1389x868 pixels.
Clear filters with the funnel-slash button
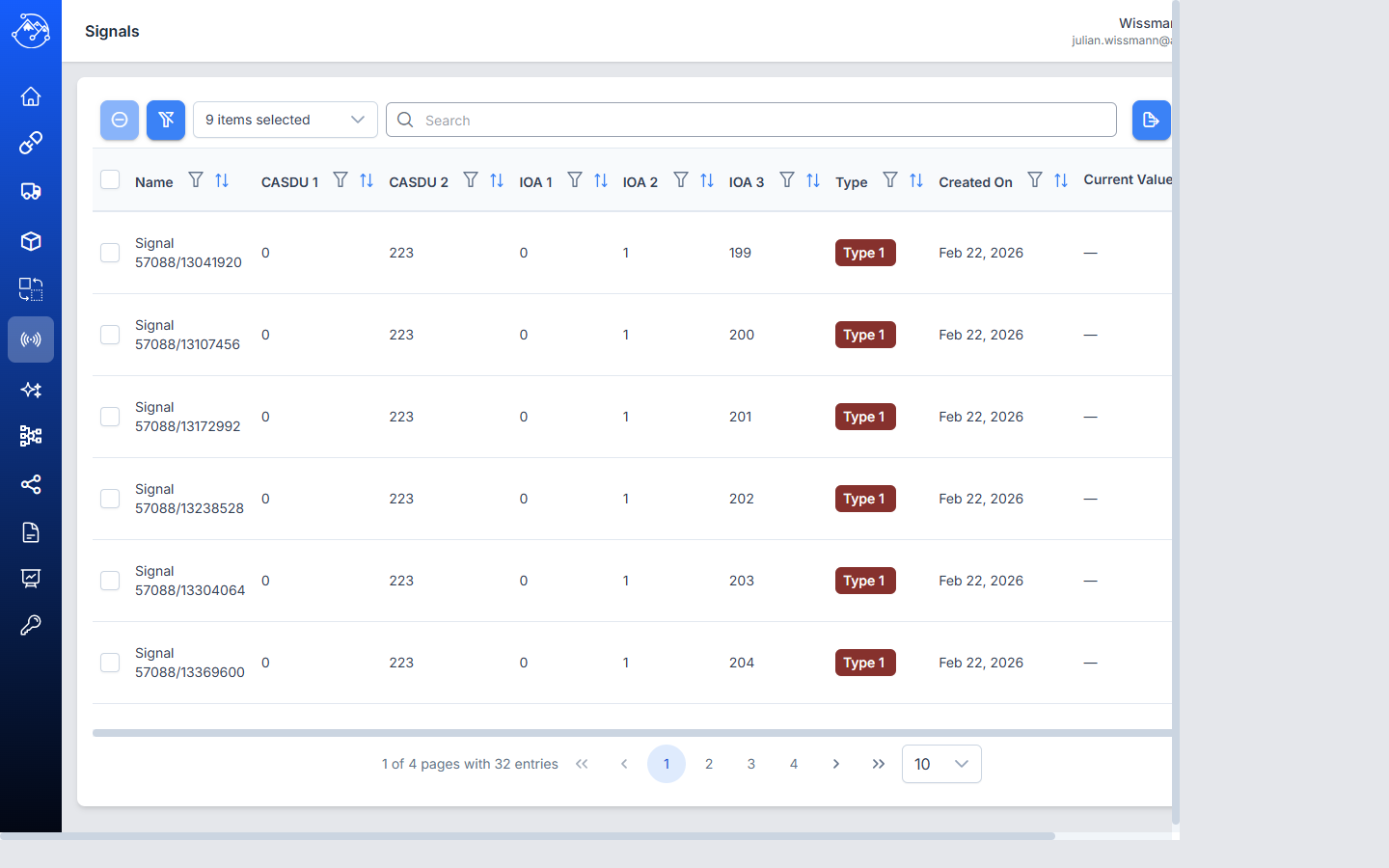pos(166,120)
